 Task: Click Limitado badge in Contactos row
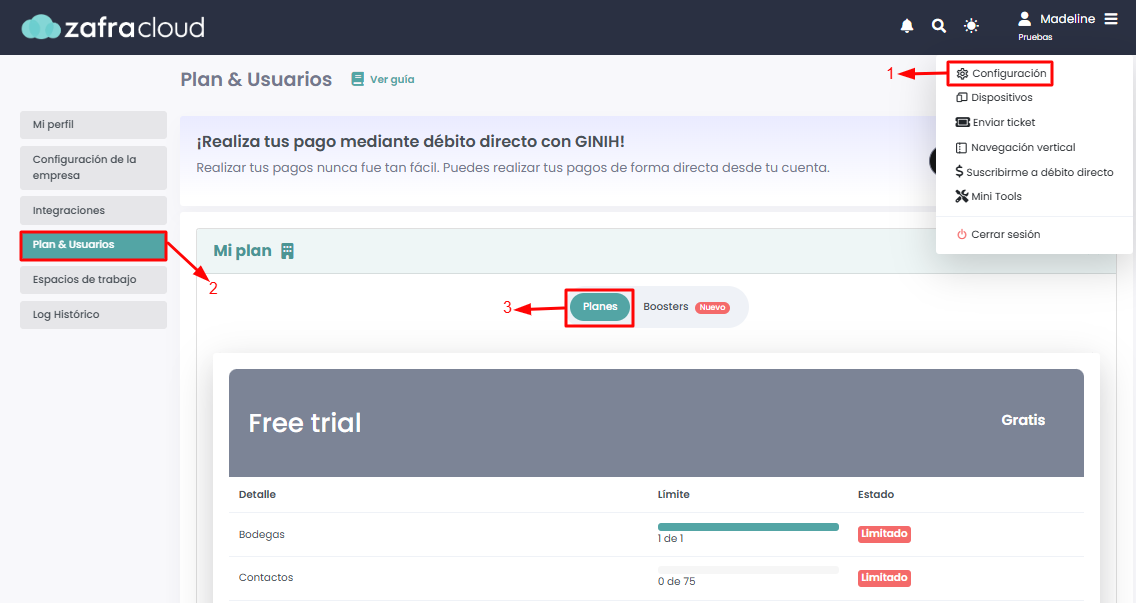(x=884, y=578)
